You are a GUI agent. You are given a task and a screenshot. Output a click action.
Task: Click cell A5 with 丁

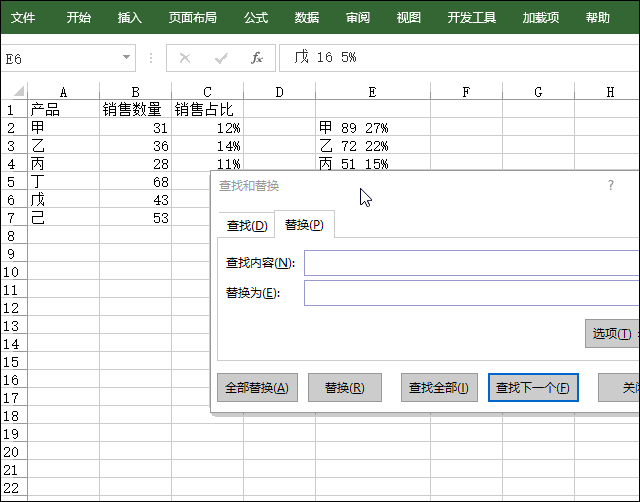click(63, 182)
